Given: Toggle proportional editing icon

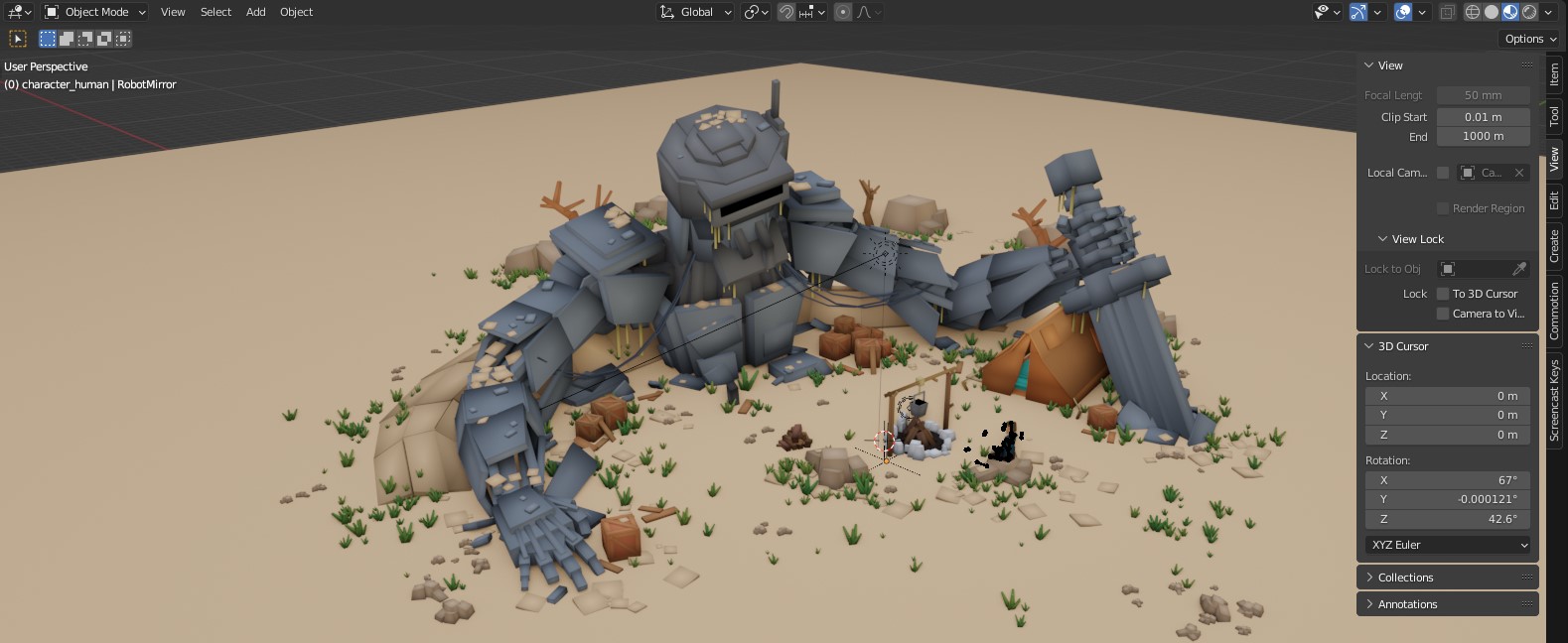Looking at the screenshot, I should [843, 12].
